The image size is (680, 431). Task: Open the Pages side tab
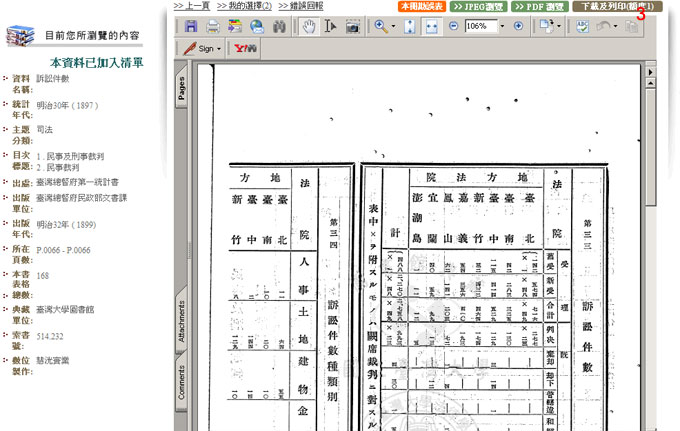(182, 89)
